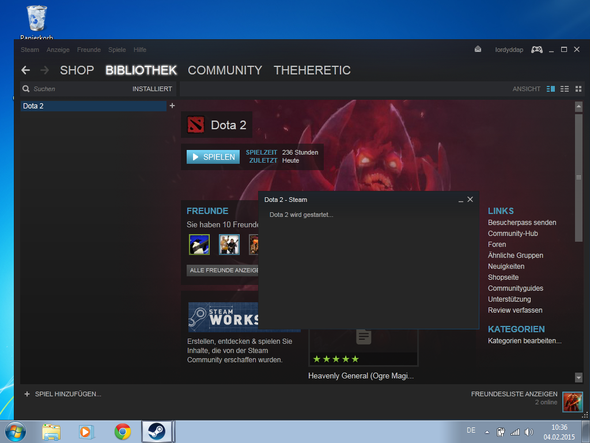Close the Dota 2 - Steam dialog
The height and width of the screenshot is (443, 590).
click(x=470, y=199)
